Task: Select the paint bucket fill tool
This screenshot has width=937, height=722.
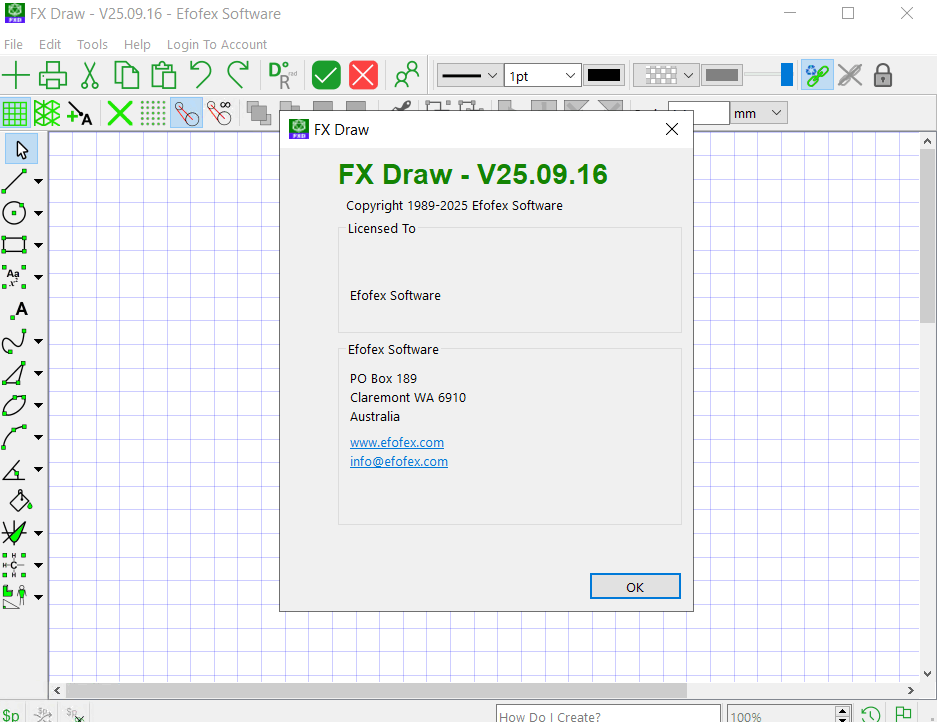Action: [20, 501]
